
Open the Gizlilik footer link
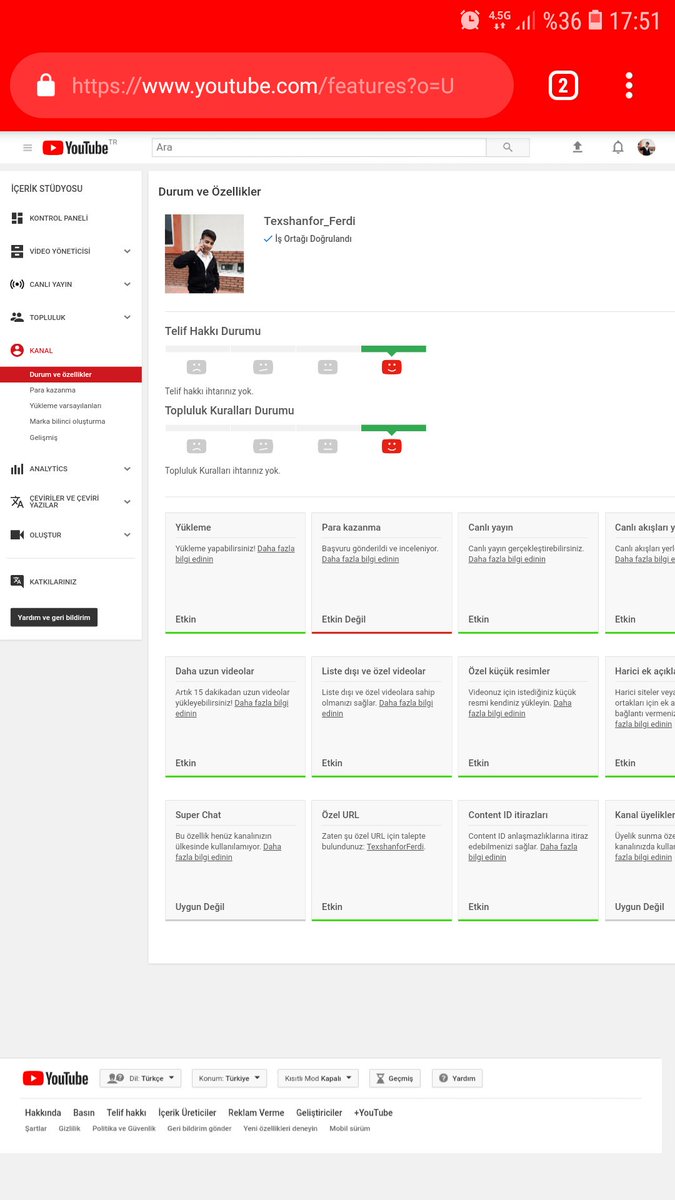point(69,1128)
